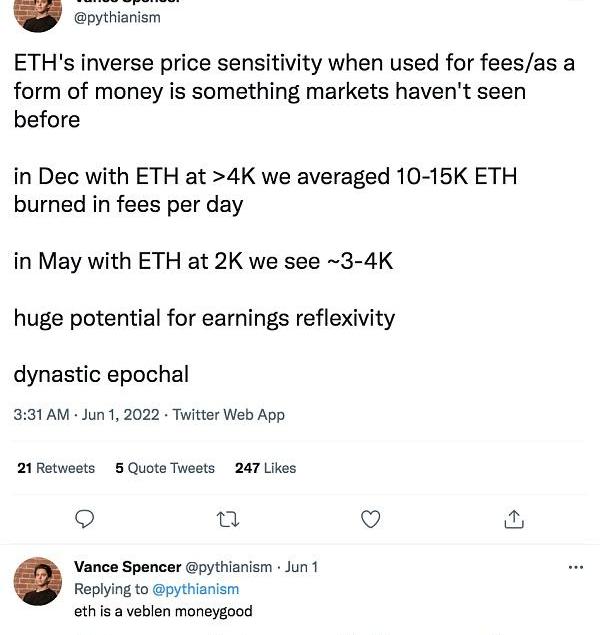Click the @pythianism link after Replying to

point(195,589)
